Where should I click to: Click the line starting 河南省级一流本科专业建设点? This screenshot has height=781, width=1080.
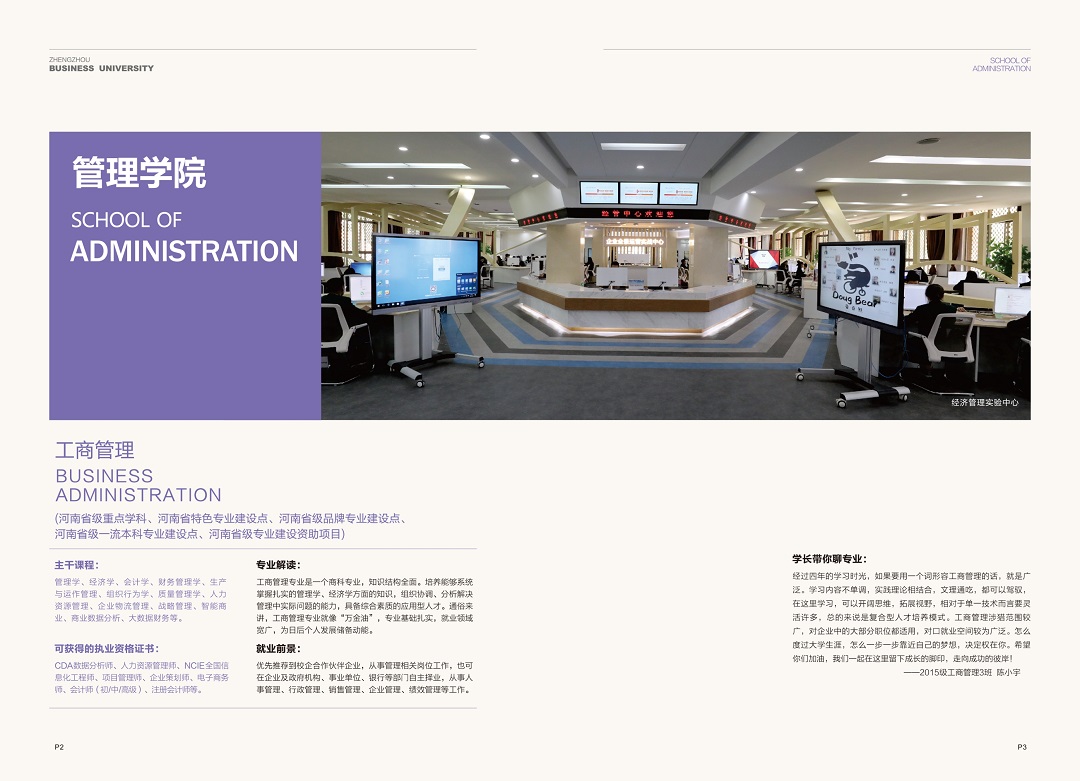pyautogui.click(x=200, y=534)
